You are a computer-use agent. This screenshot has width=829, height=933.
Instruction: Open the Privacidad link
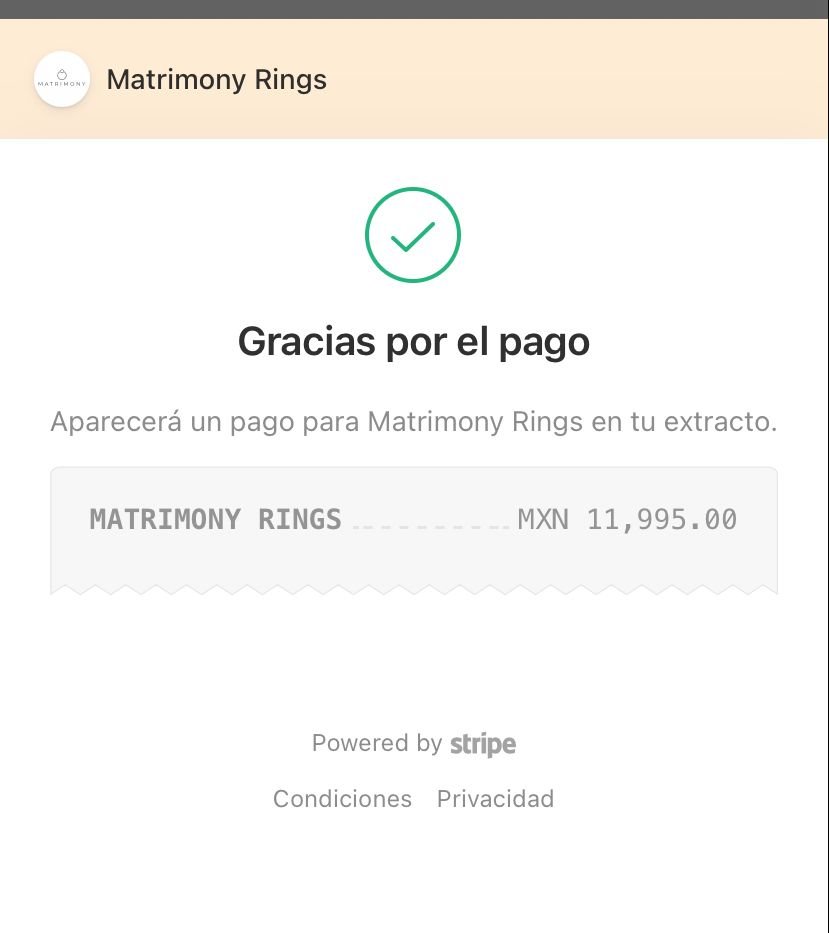pyautogui.click(x=495, y=799)
